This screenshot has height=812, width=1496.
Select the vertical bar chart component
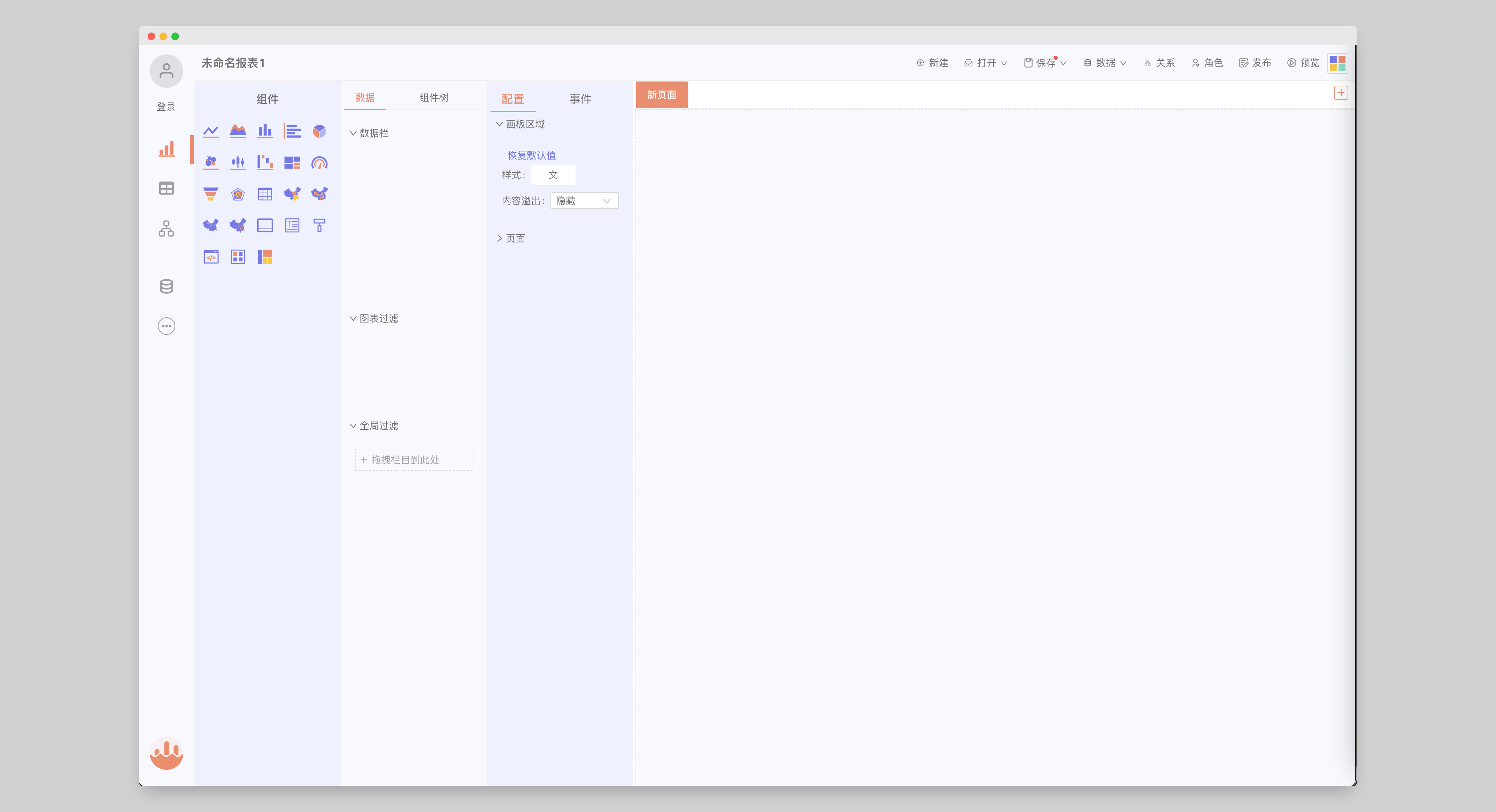[x=265, y=131]
